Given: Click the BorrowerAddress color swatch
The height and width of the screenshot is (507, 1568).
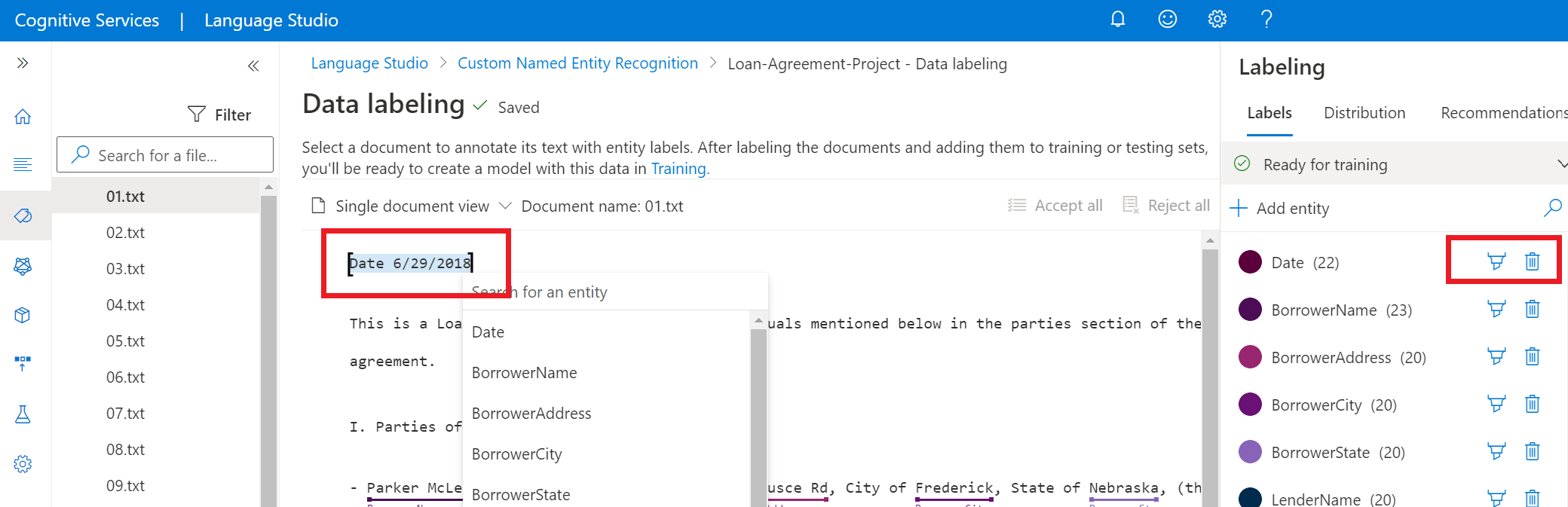Looking at the screenshot, I should (1250, 357).
